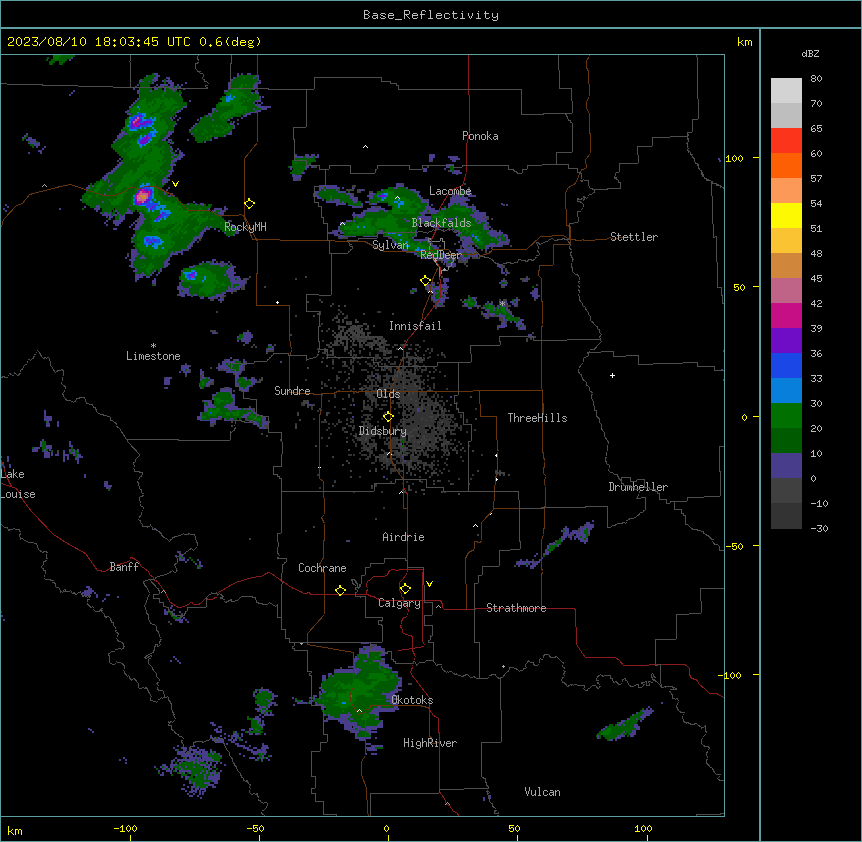Select the Sylvan label
The image size is (862, 842).
pyautogui.click(x=390, y=245)
